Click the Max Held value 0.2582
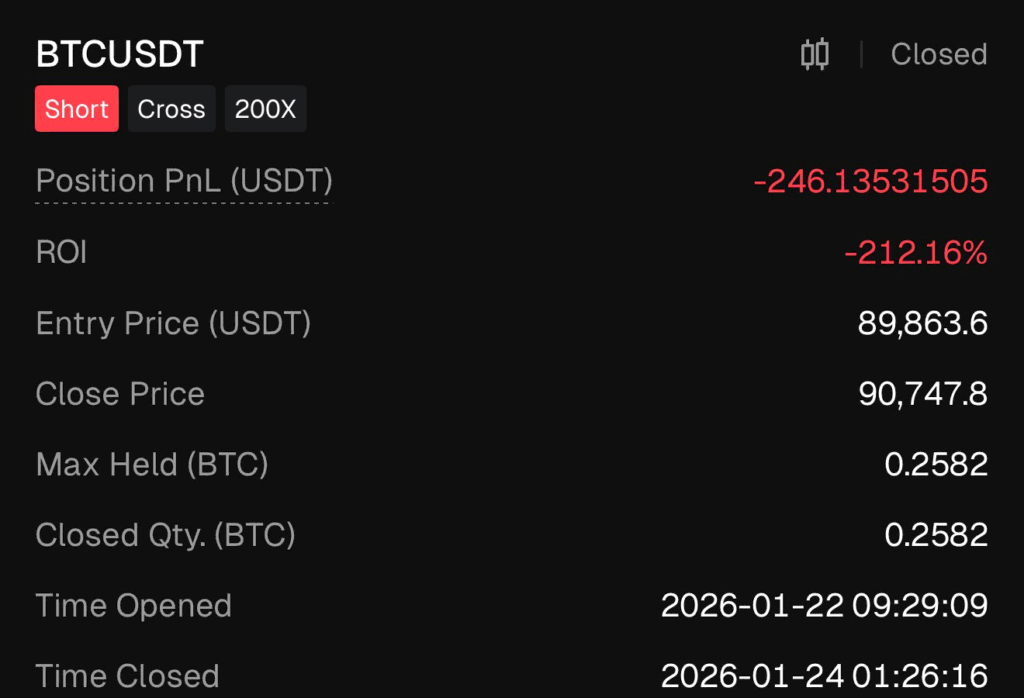This screenshot has width=1024, height=698. [x=936, y=464]
